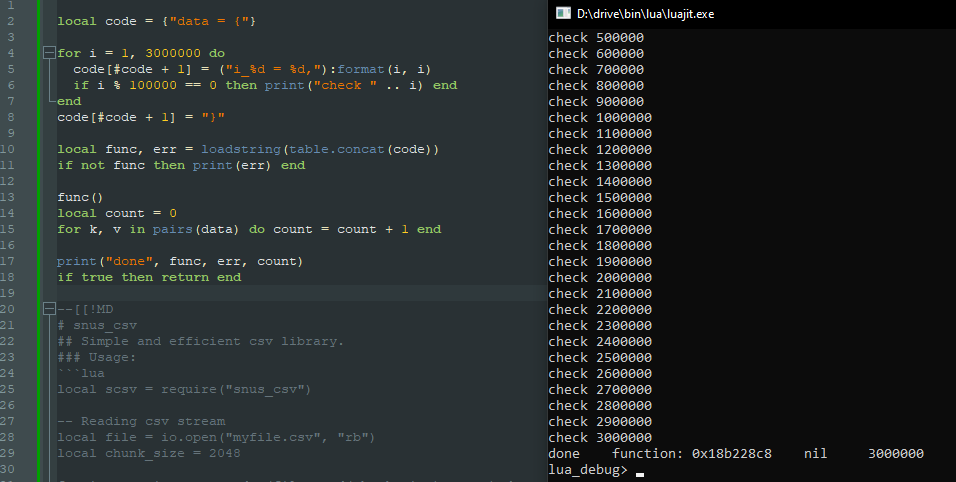Click the '# snus_csv' comment heading
956x482 pixels.
click(x=97, y=325)
